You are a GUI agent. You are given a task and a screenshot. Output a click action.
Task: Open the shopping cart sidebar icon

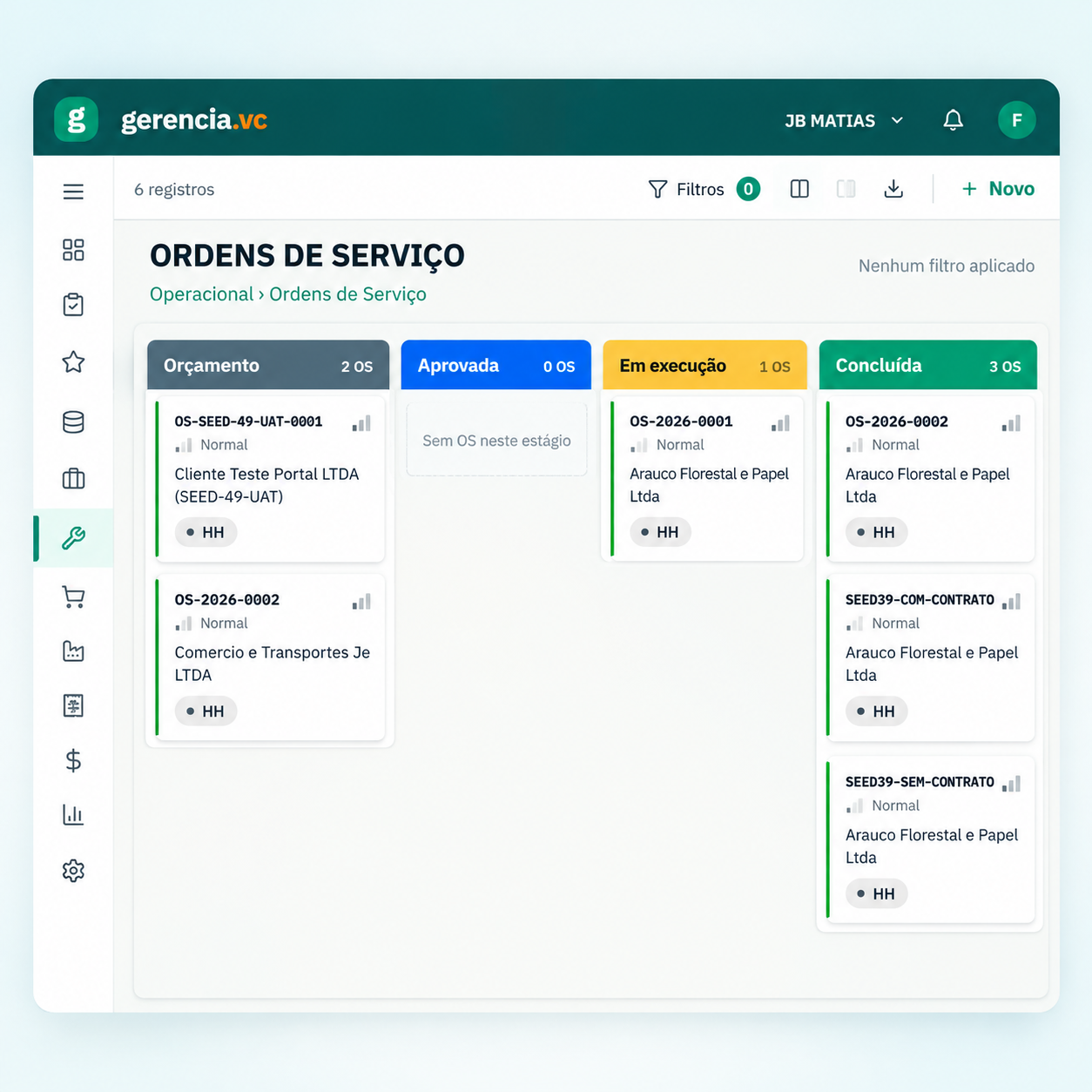73,597
